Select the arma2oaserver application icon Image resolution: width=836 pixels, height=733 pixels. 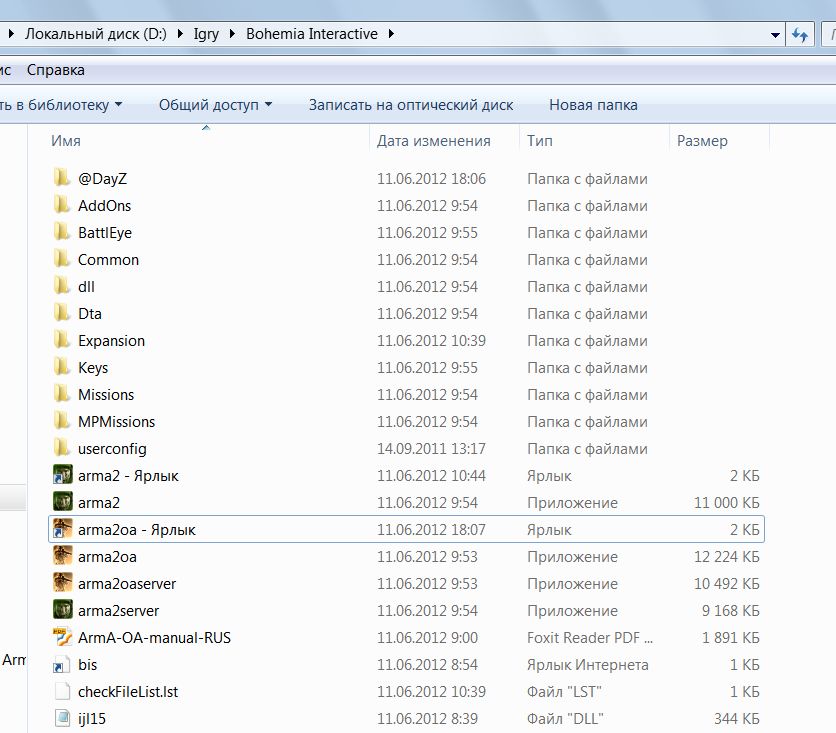(x=62, y=583)
